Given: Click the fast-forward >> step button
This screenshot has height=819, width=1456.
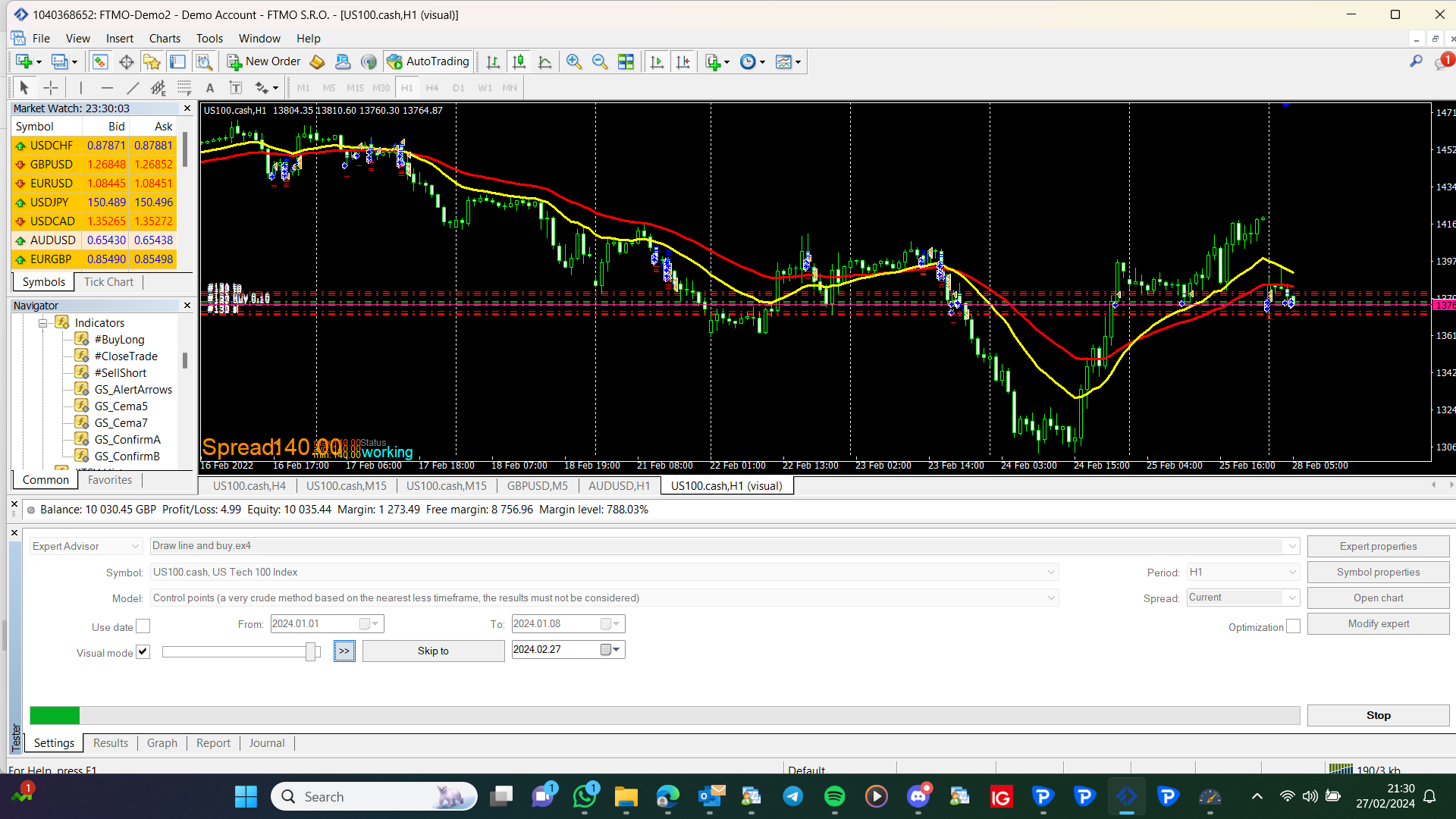Looking at the screenshot, I should coord(344,651).
